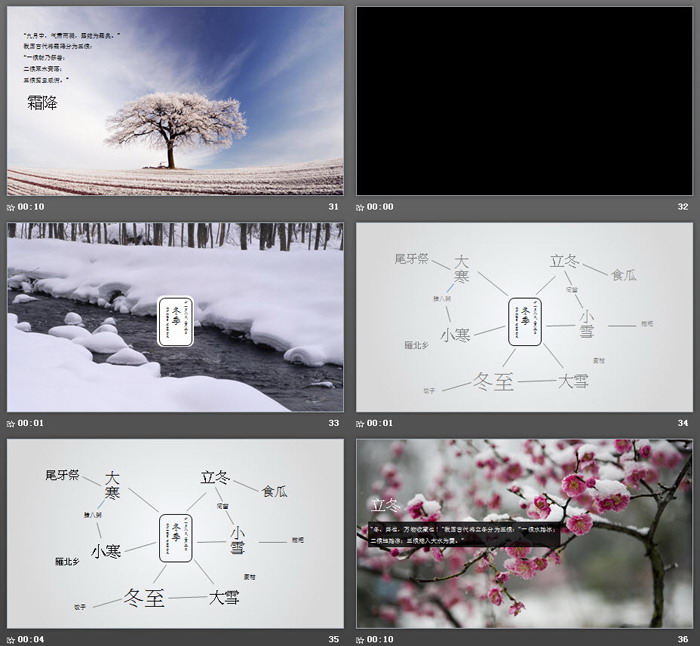Select slide 34 with the gray mind map

pyautogui.click(x=524, y=317)
